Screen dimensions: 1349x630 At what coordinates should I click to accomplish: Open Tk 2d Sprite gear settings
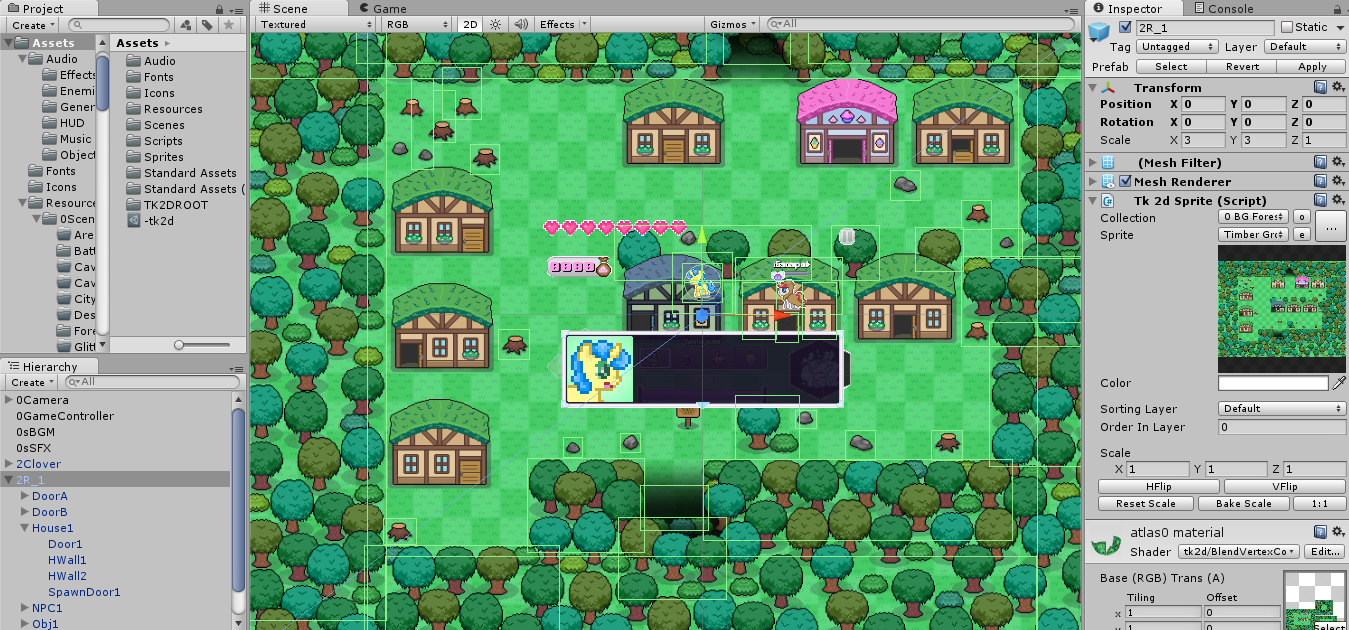point(1337,200)
